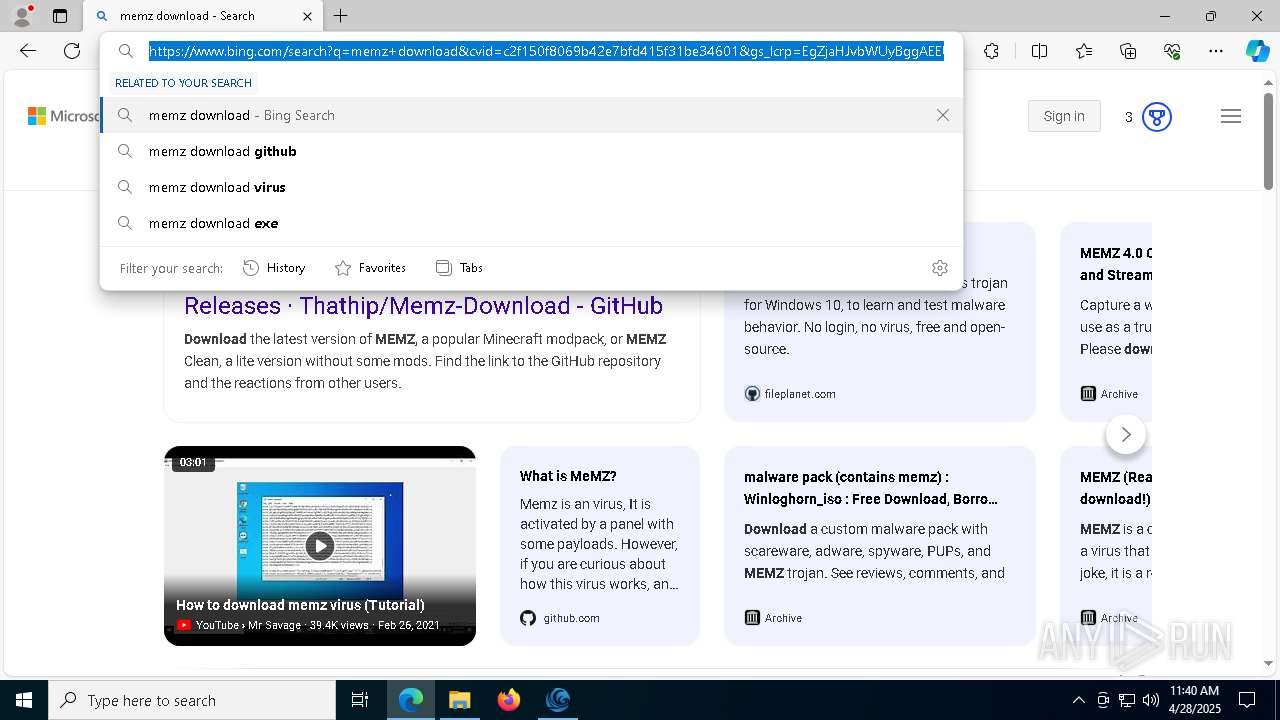Open Browser essentials heart icon

pos(1172,51)
